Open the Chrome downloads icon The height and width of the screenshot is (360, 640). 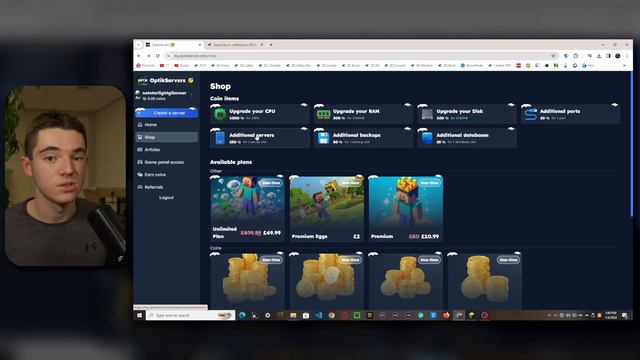tap(599, 56)
